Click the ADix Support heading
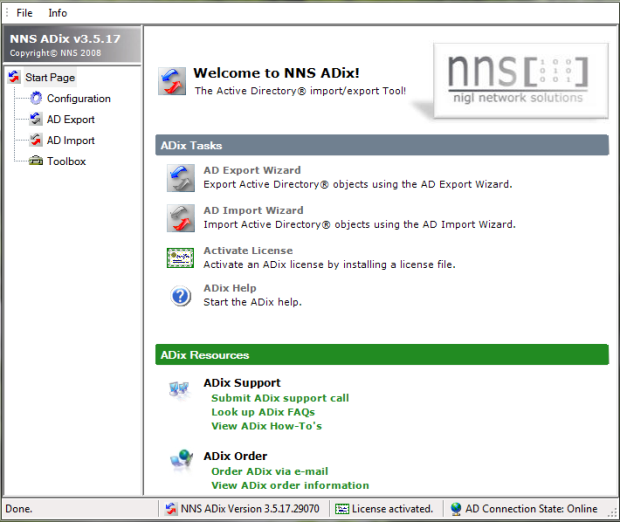The width and height of the screenshot is (620, 522). [242, 383]
